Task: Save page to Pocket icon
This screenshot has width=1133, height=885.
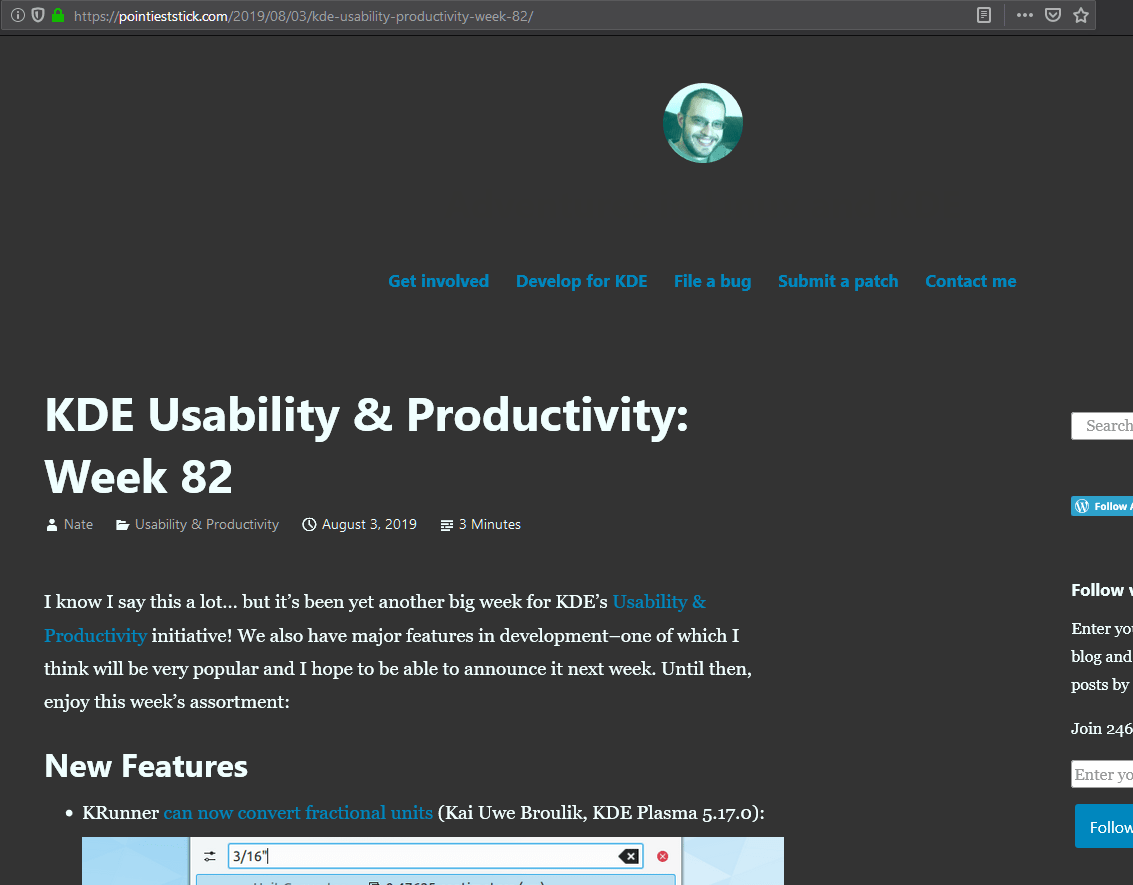Action: point(1053,15)
